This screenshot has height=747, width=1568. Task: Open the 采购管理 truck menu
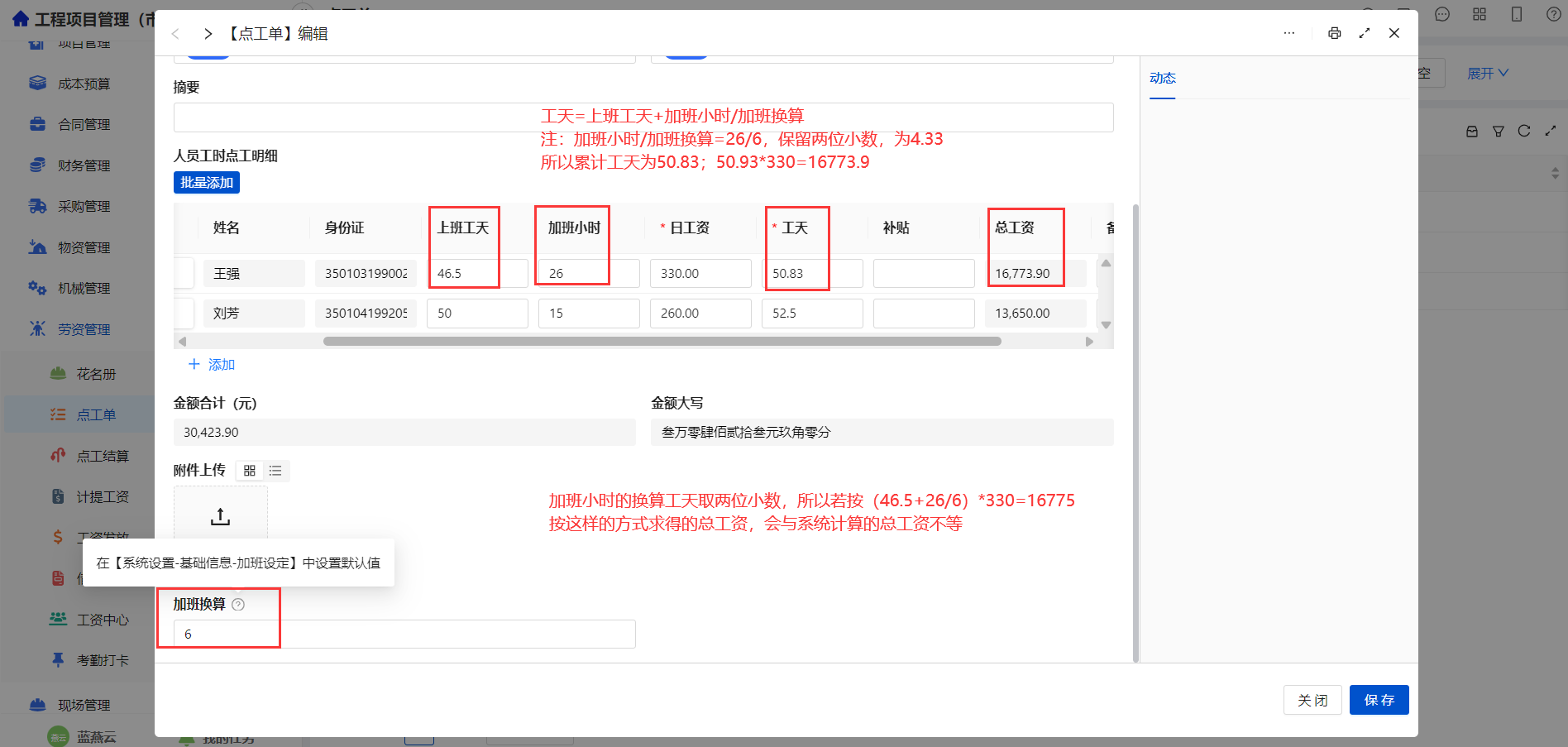coord(83,206)
